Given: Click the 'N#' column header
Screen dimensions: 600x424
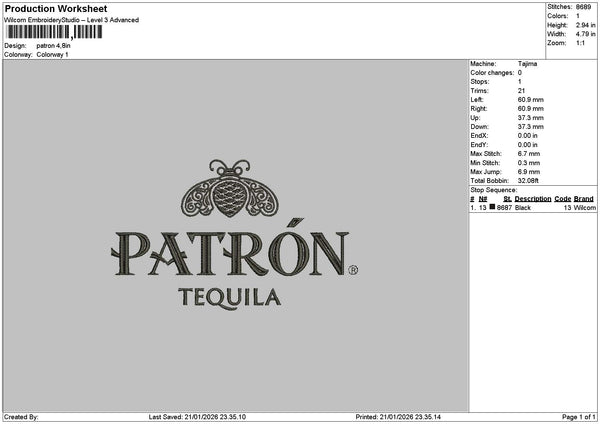Looking at the screenshot, I should [x=483, y=199].
